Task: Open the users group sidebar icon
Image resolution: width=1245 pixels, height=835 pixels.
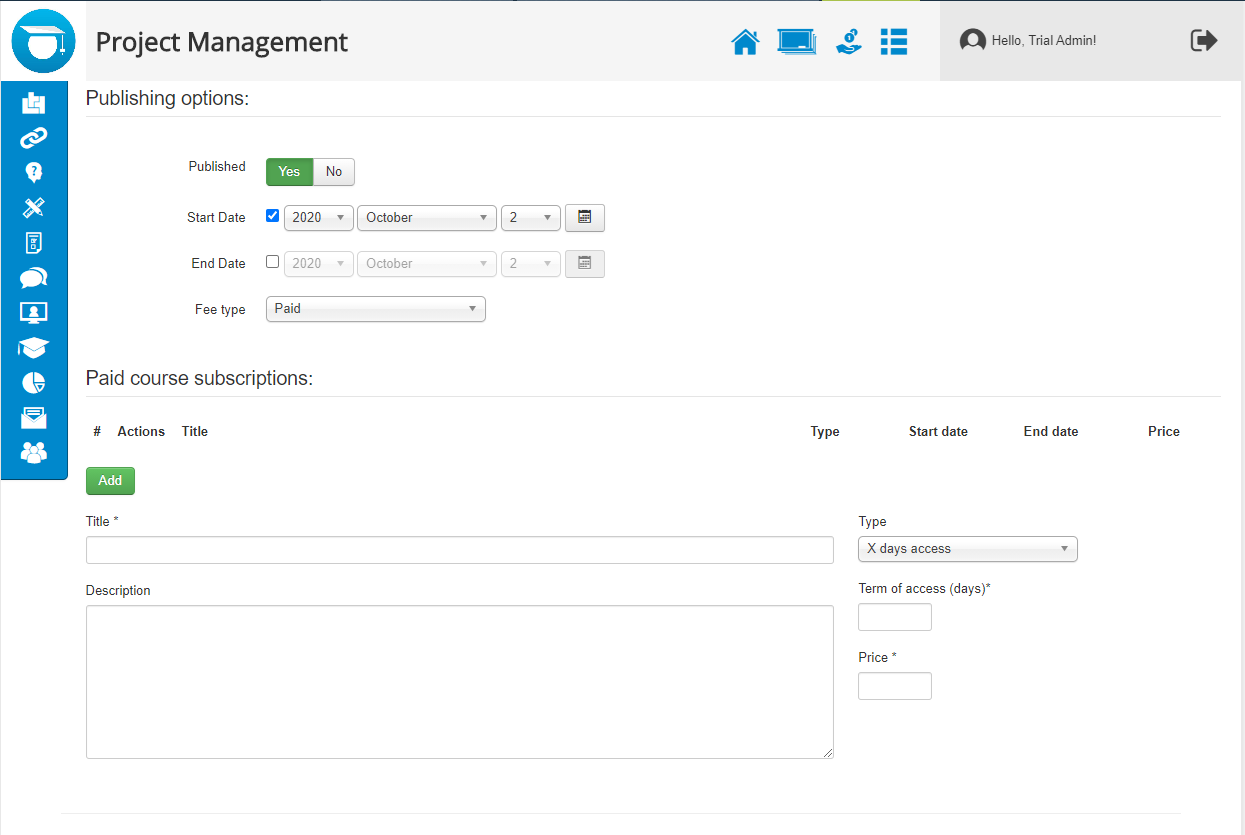Action: pos(34,453)
